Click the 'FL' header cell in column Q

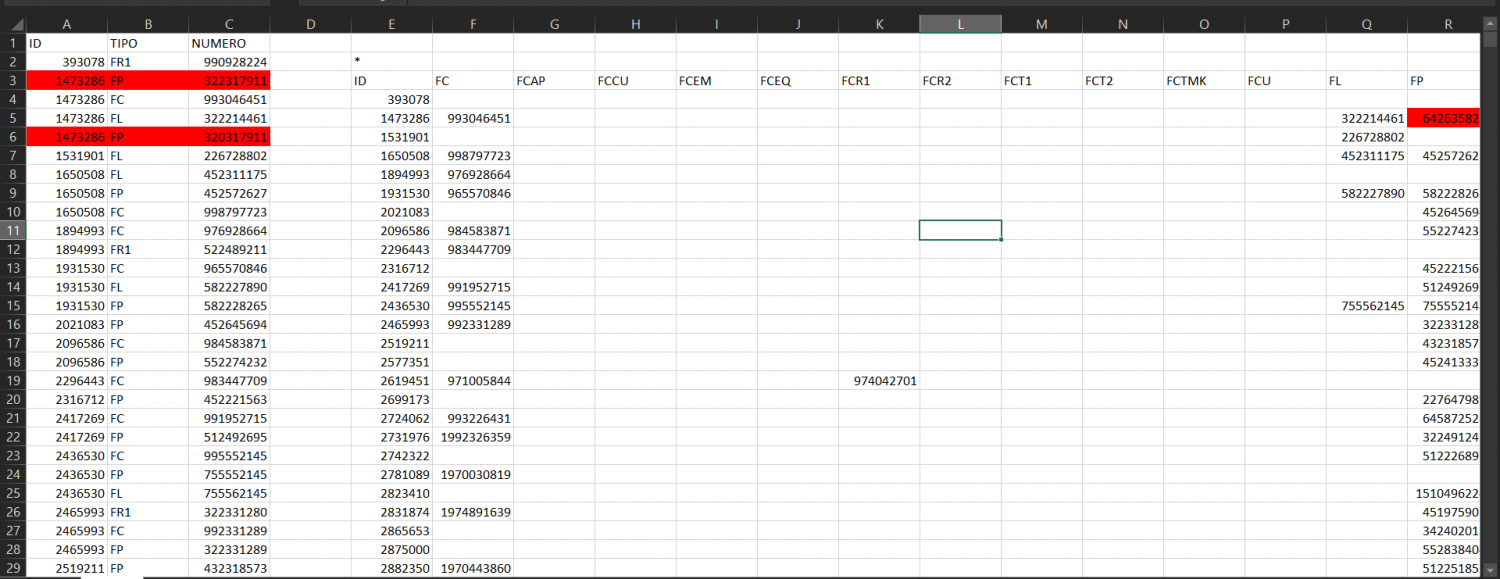1366,81
